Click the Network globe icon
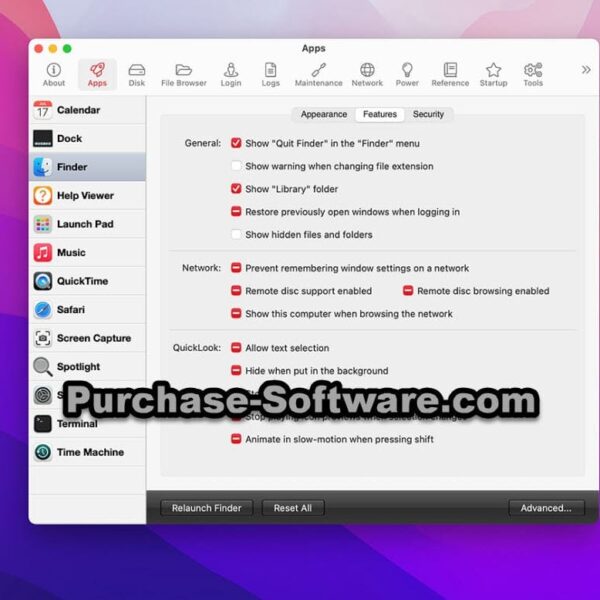Image resolution: width=600 pixels, height=600 pixels. point(367,71)
